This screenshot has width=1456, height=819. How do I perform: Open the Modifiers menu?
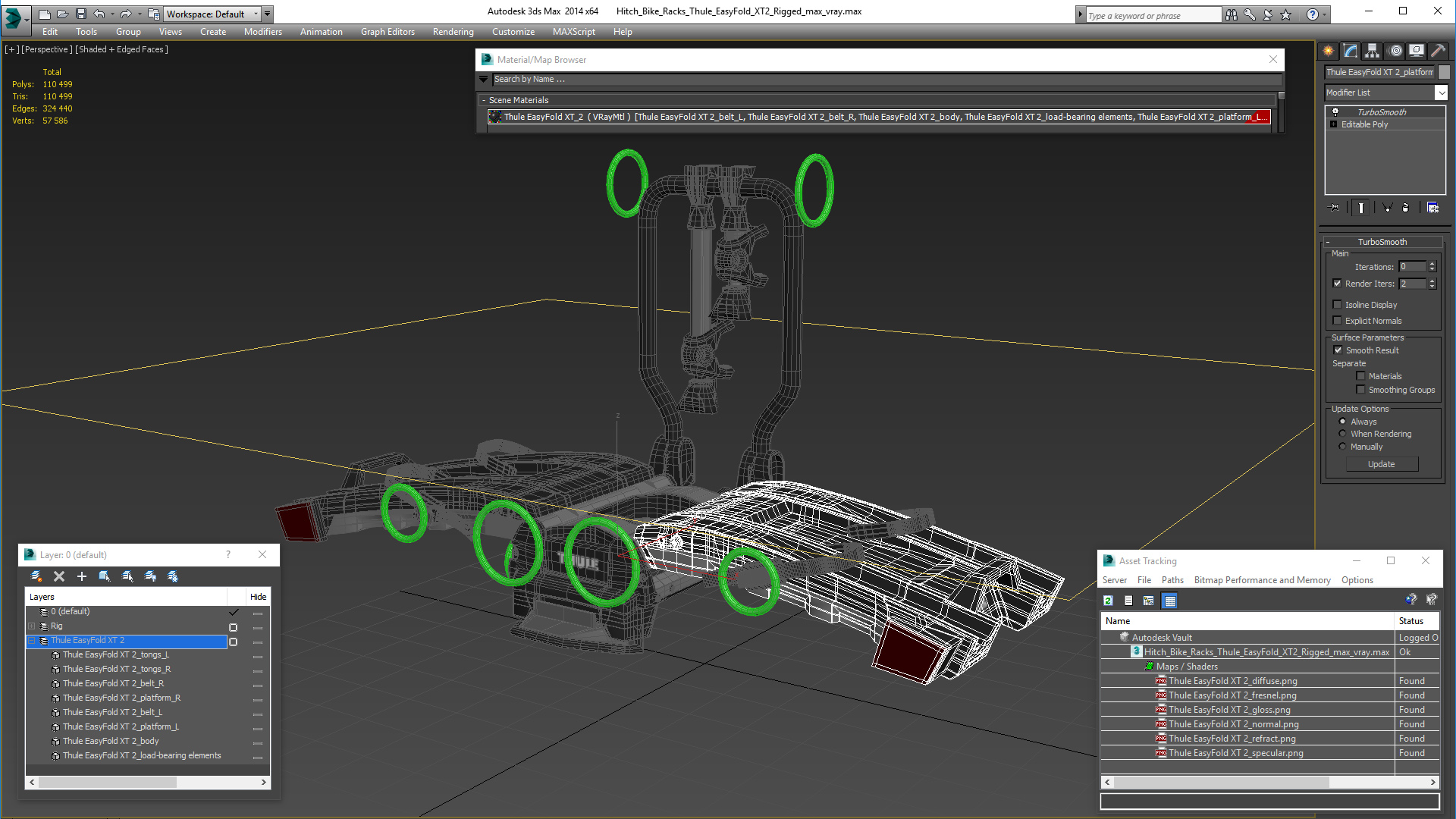tap(263, 32)
